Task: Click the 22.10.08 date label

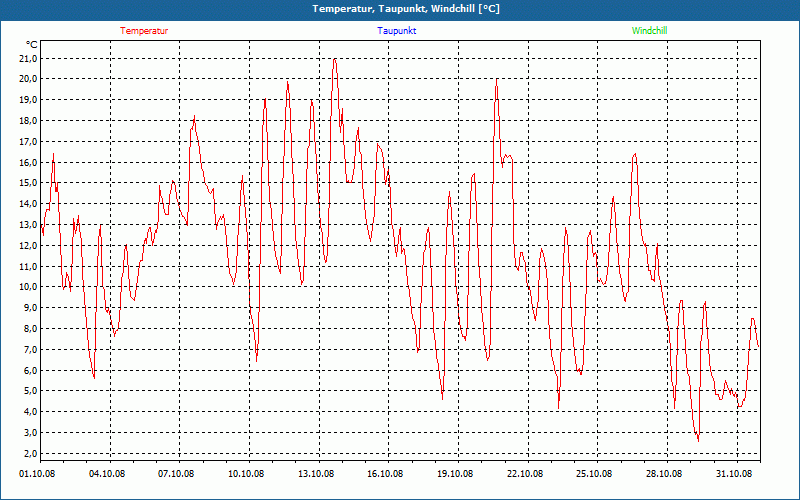Action: pyautogui.click(x=524, y=473)
